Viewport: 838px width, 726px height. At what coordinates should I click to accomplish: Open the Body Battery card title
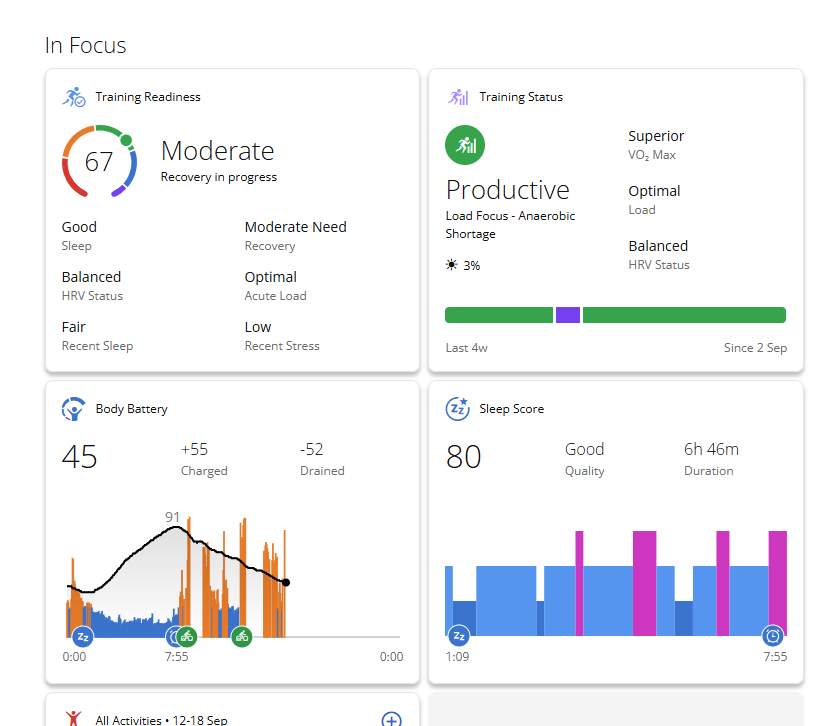coord(131,409)
